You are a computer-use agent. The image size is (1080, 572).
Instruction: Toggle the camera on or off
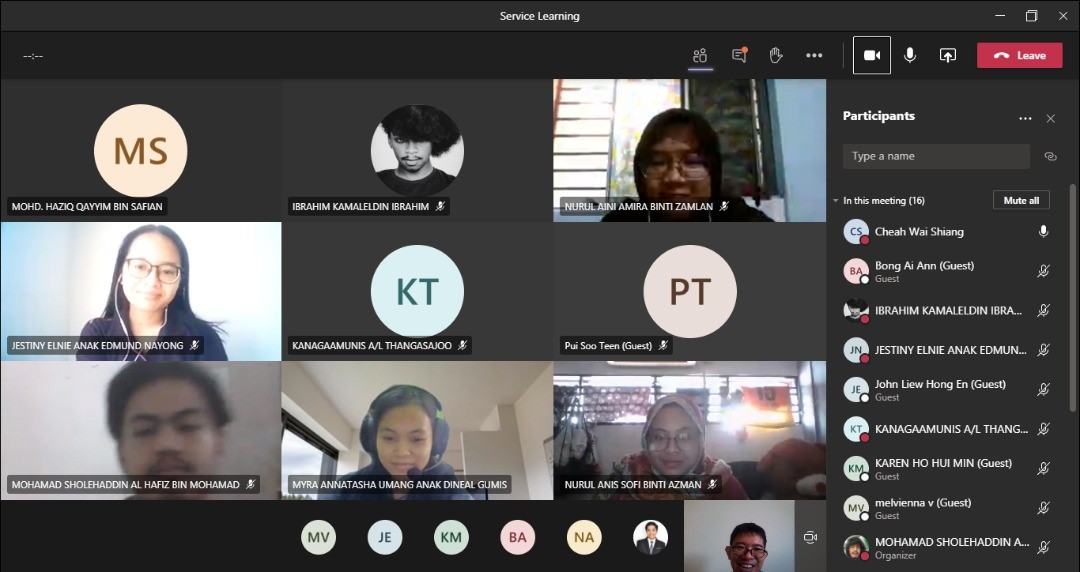click(872, 55)
